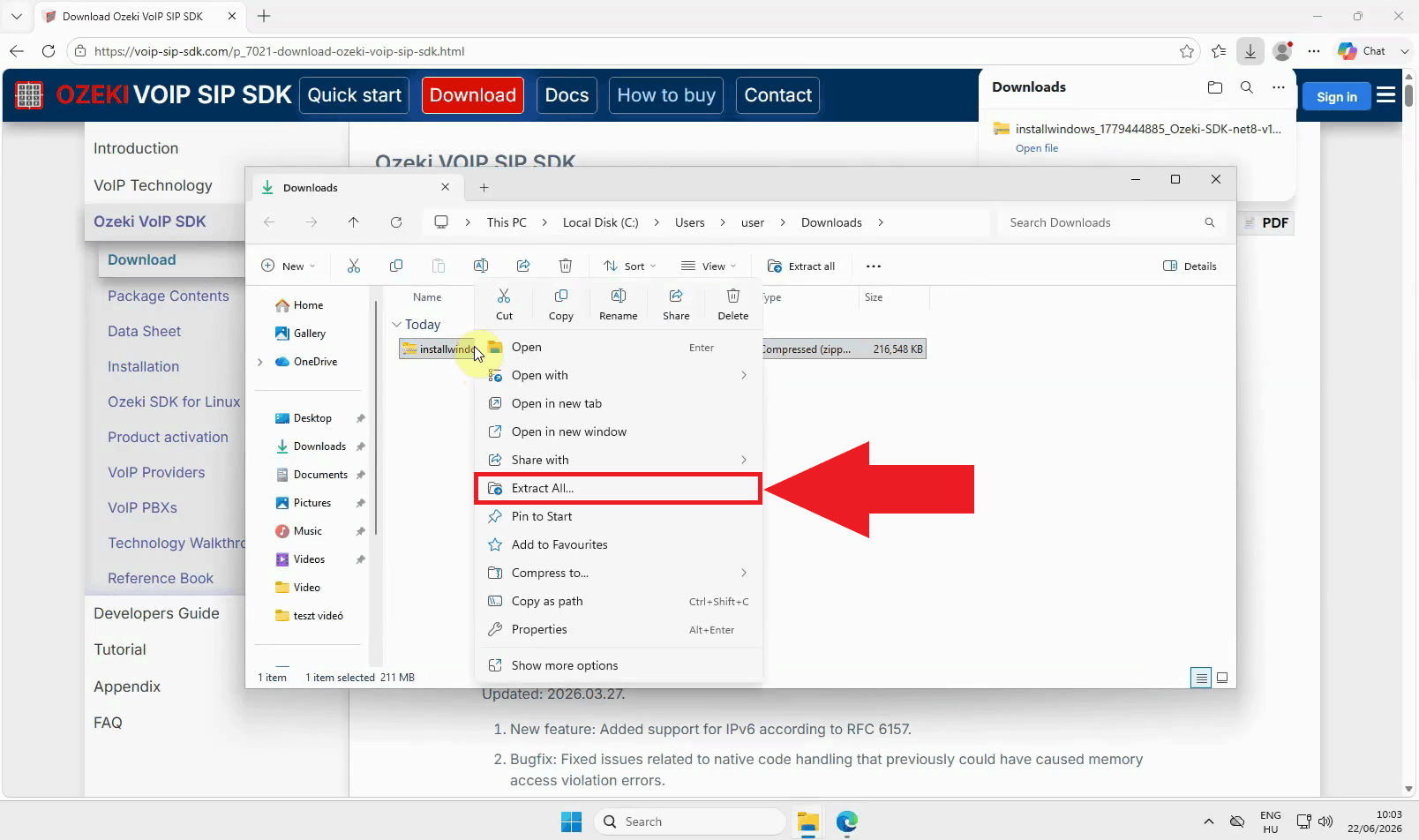Click the Share icon in Explorer toolbar

pyautogui.click(x=523, y=266)
